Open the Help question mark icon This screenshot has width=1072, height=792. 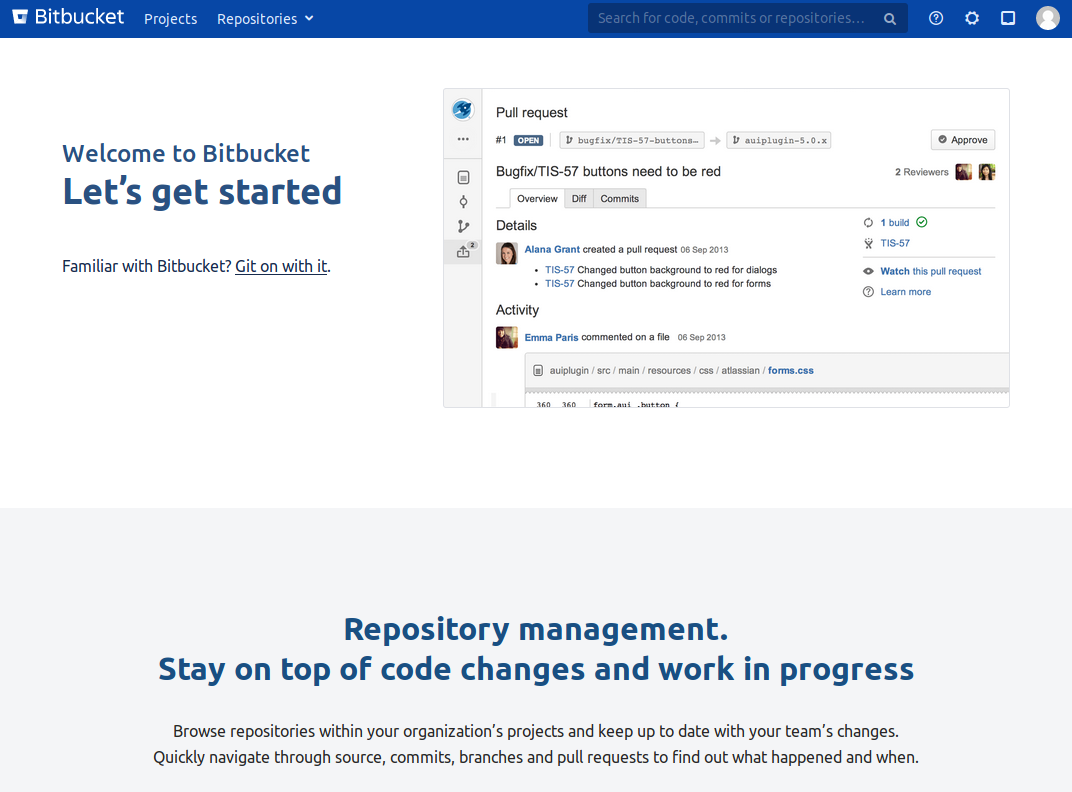click(x=936, y=18)
